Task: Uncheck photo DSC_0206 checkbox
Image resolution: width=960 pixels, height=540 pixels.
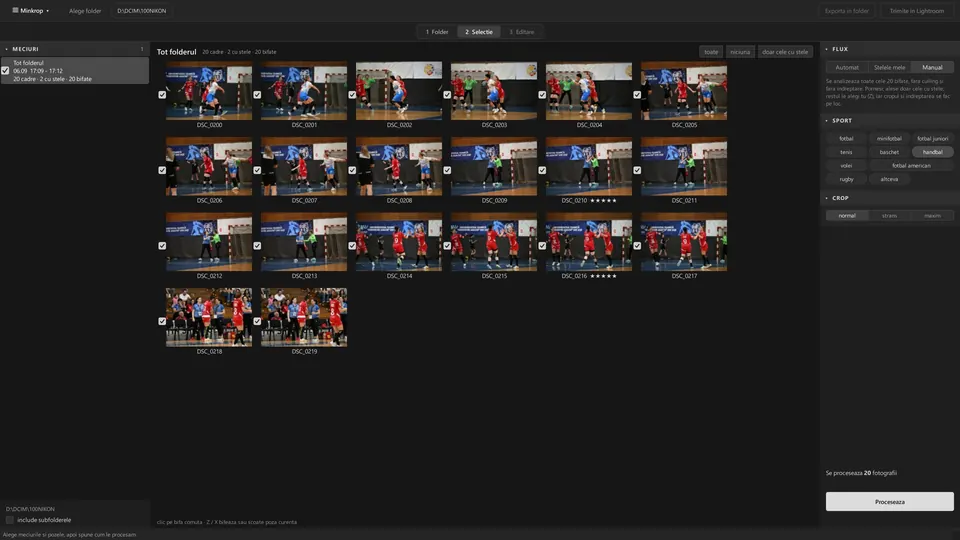Action: [162, 170]
